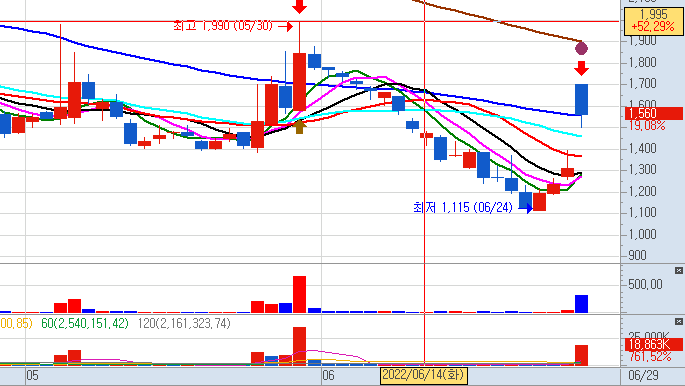Click the 1,100 price axis label
Screen dimensions: 685x386
pyautogui.click(x=642, y=213)
